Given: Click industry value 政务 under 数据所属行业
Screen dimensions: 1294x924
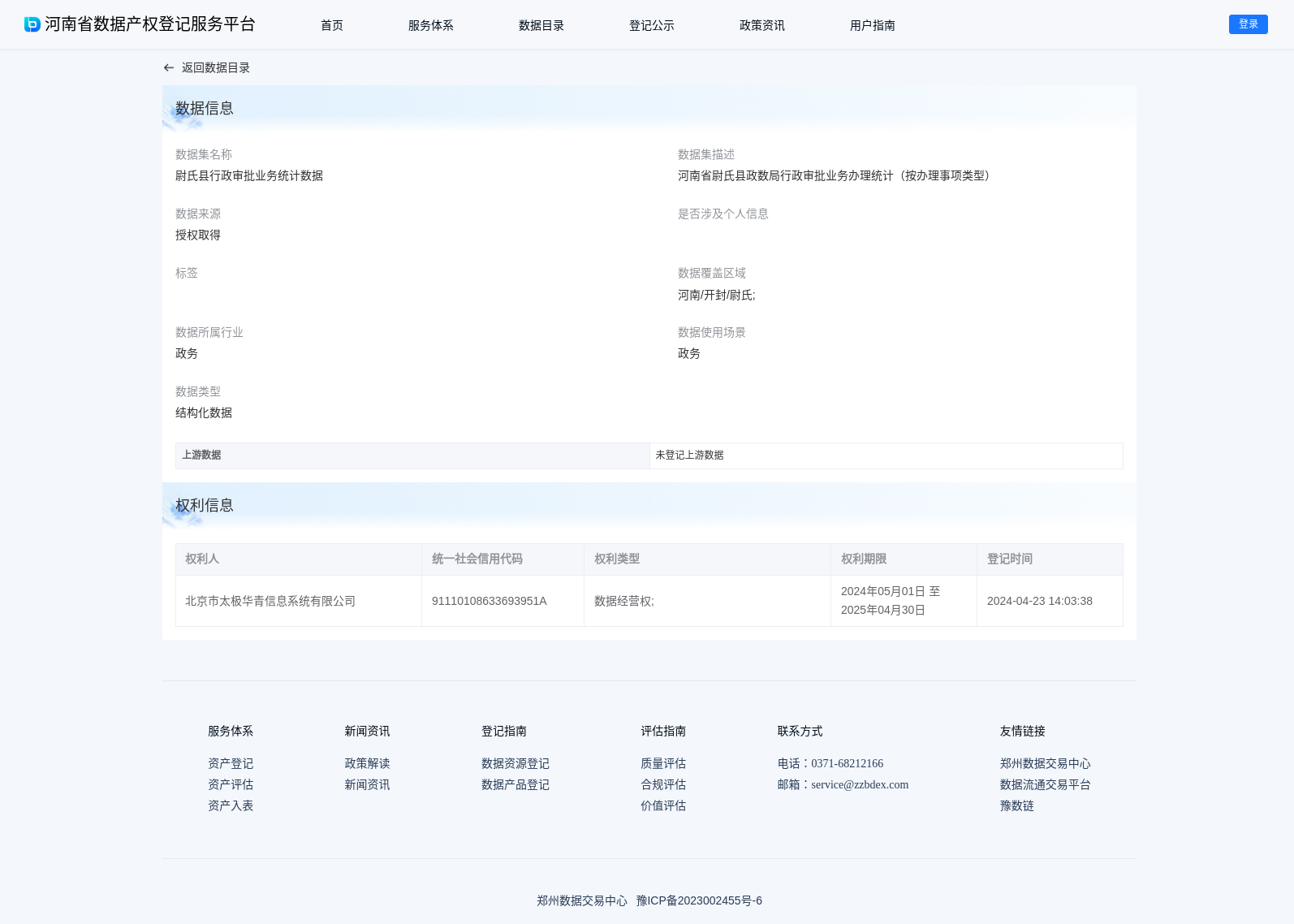Looking at the screenshot, I should (187, 353).
